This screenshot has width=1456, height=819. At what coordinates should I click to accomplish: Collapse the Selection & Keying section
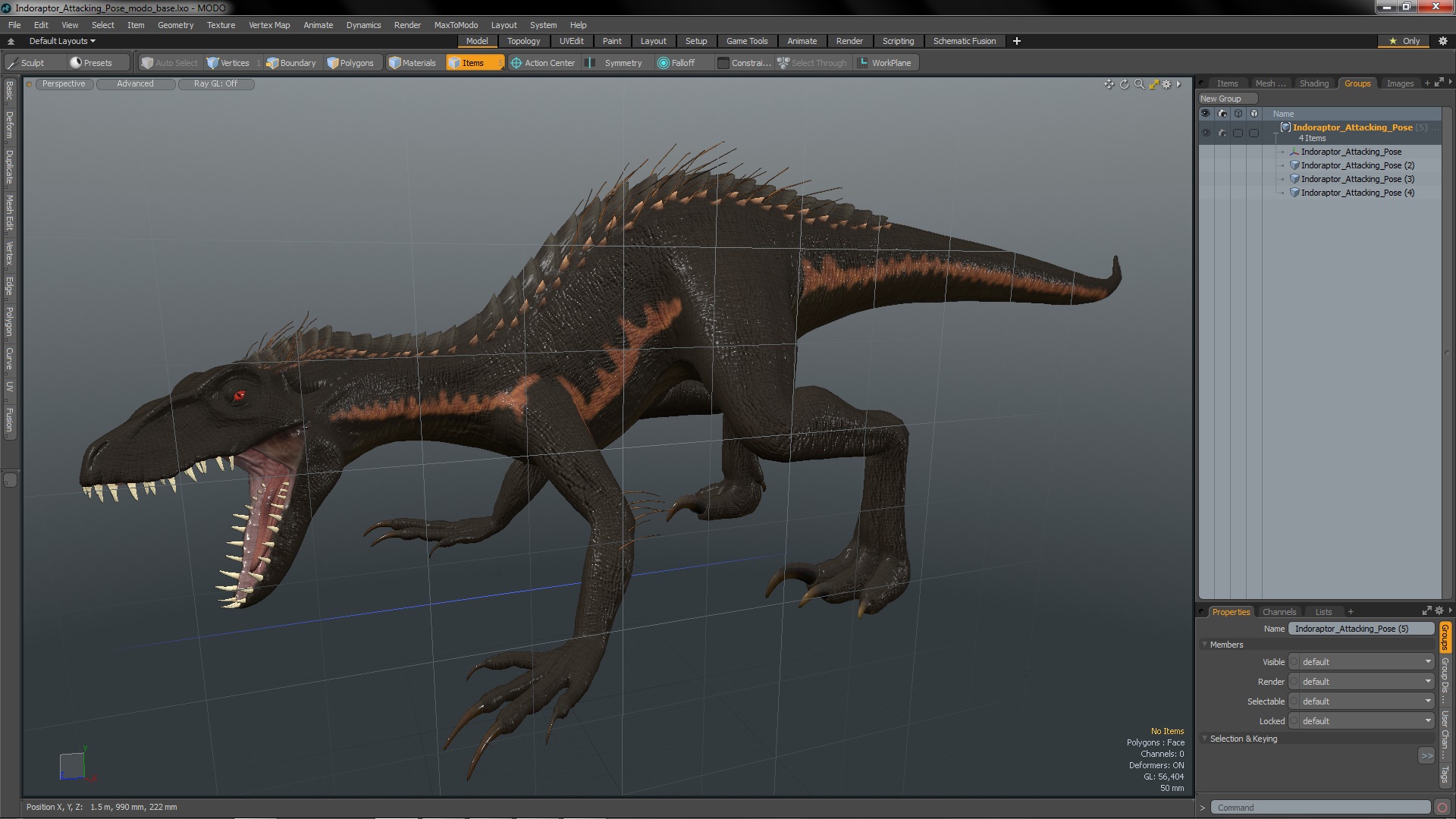[x=1205, y=739]
